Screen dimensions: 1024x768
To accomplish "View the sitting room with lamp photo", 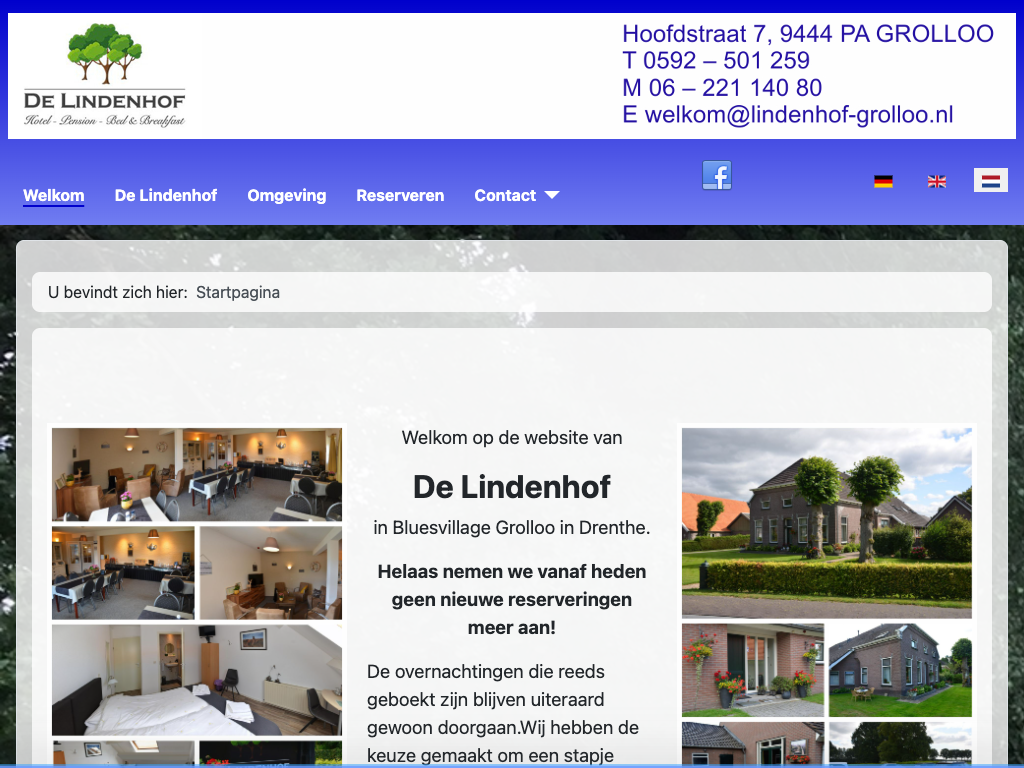I will pyautogui.click(x=271, y=573).
